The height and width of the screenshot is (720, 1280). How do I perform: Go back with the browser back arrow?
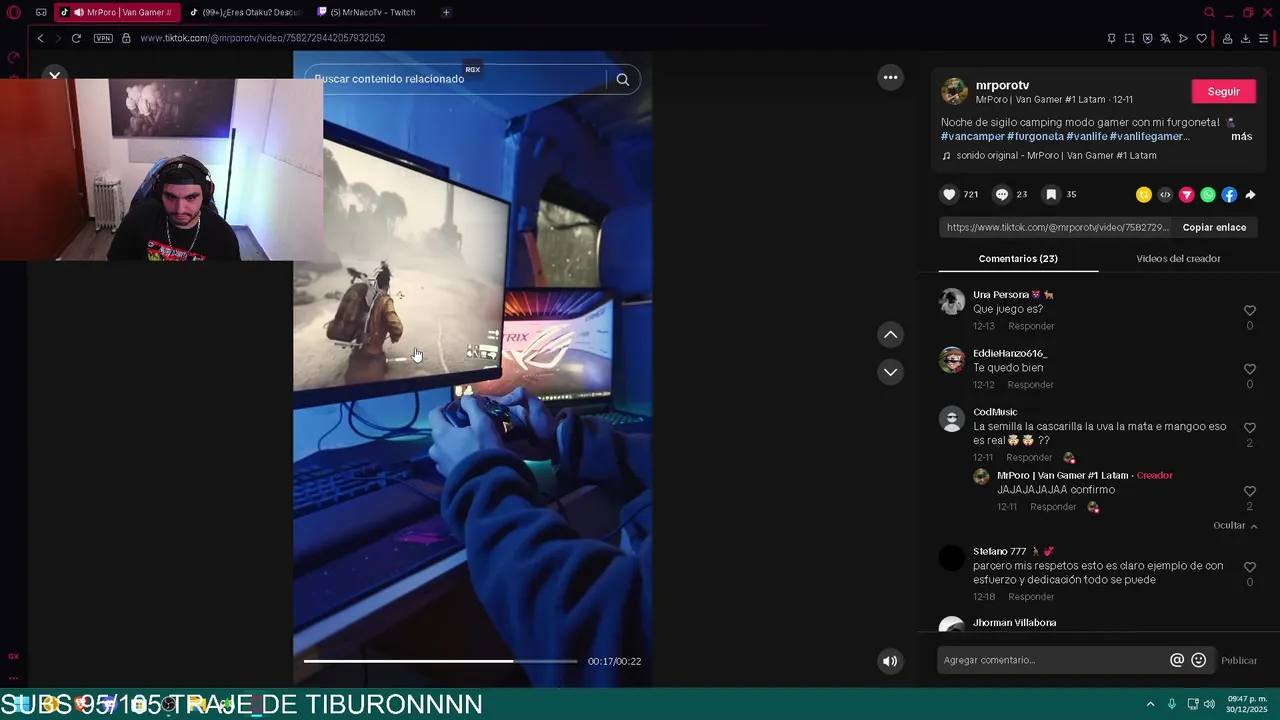(x=40, y=38)
